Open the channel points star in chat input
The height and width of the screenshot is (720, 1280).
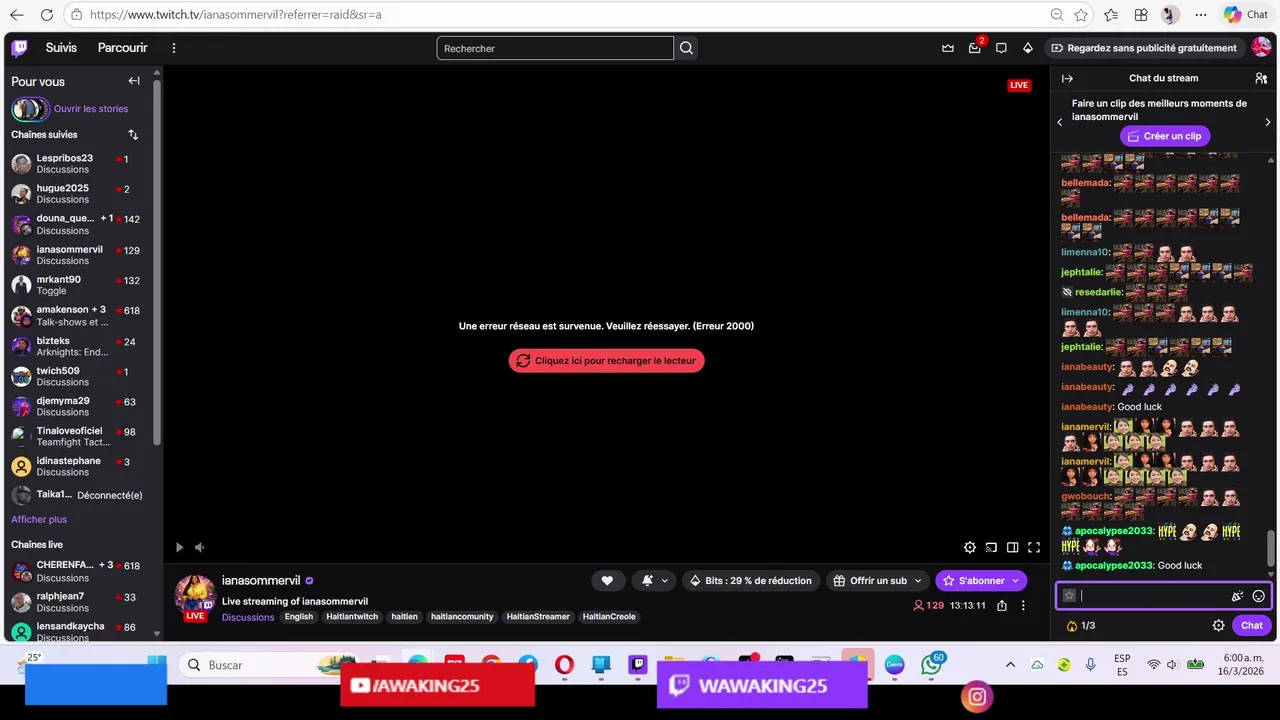tap(1069, 596)
